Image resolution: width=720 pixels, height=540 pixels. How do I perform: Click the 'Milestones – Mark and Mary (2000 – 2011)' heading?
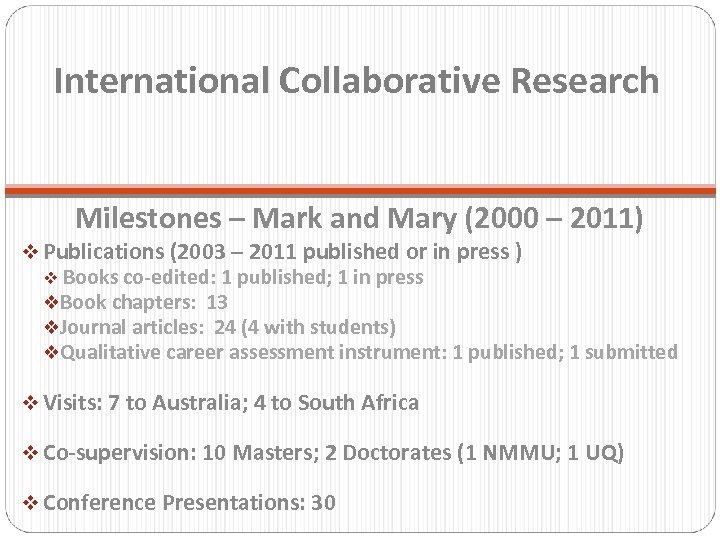tap(359, 218)
